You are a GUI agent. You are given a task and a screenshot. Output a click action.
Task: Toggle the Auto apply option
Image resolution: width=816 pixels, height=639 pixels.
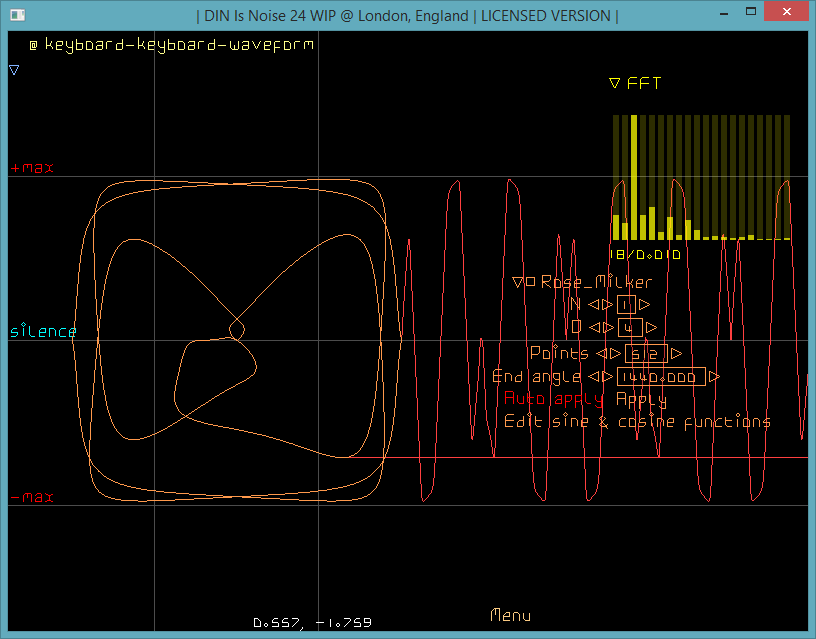[x=554, y=399]
